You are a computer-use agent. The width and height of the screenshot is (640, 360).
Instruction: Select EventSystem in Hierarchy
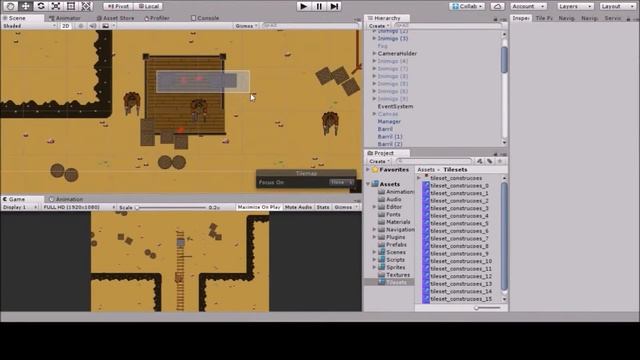pos(395,107)
